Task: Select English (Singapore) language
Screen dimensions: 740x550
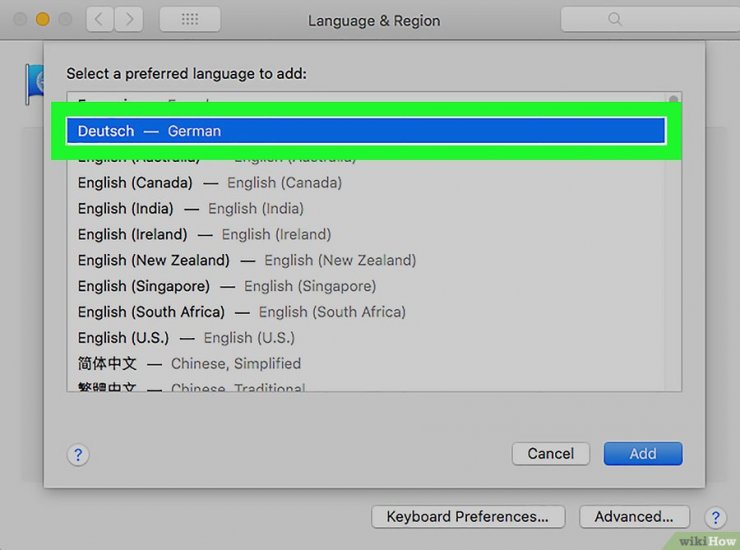Action: 366,286
